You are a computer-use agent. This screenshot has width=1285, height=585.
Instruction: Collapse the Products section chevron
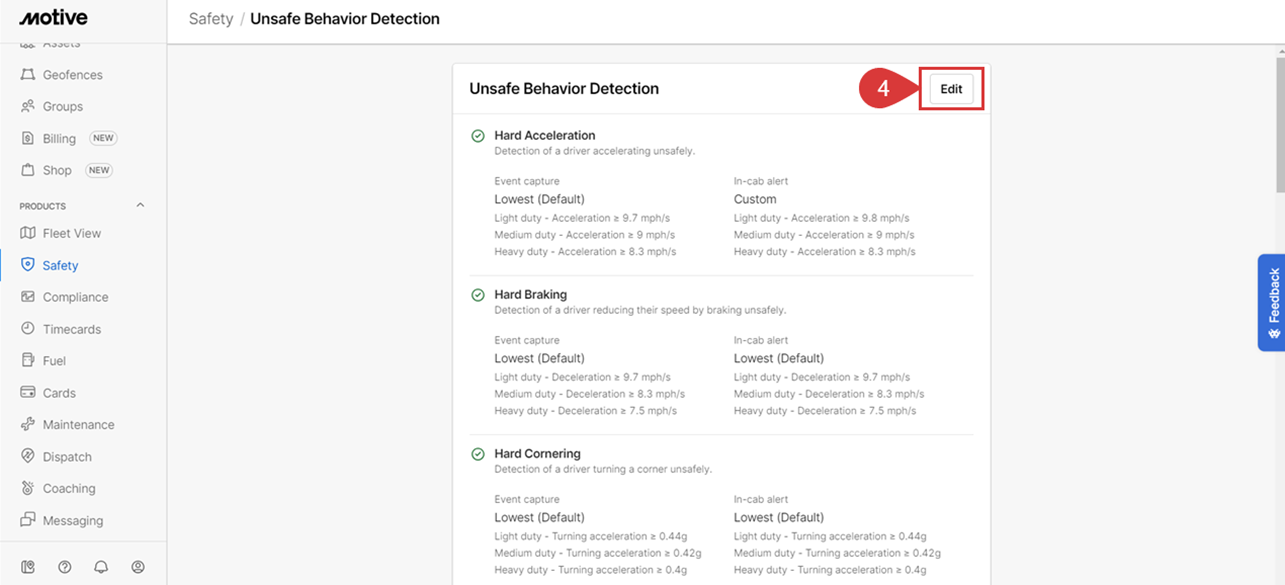click(140, 205)
